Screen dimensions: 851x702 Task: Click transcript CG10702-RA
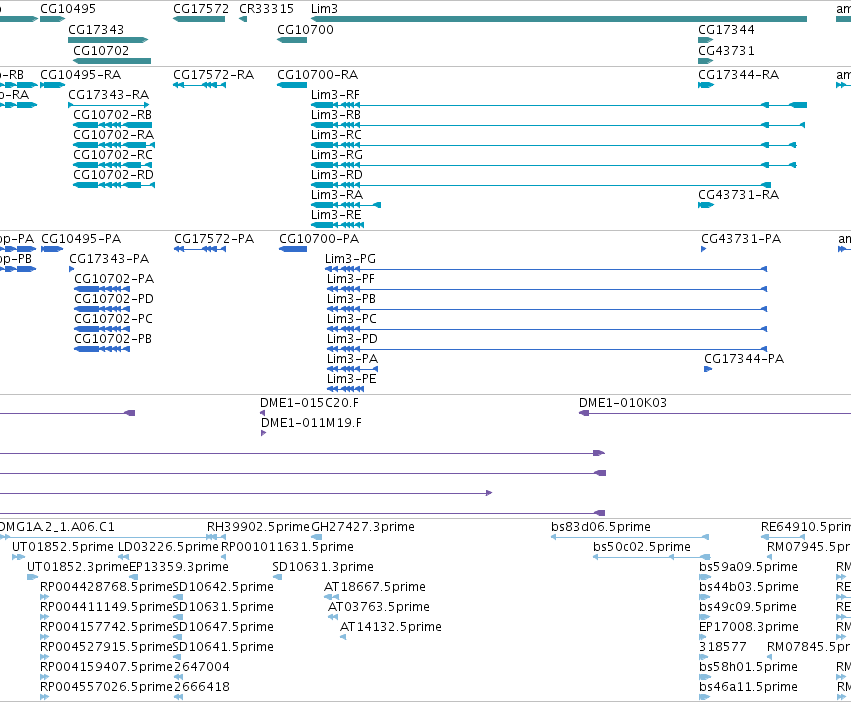113,135
